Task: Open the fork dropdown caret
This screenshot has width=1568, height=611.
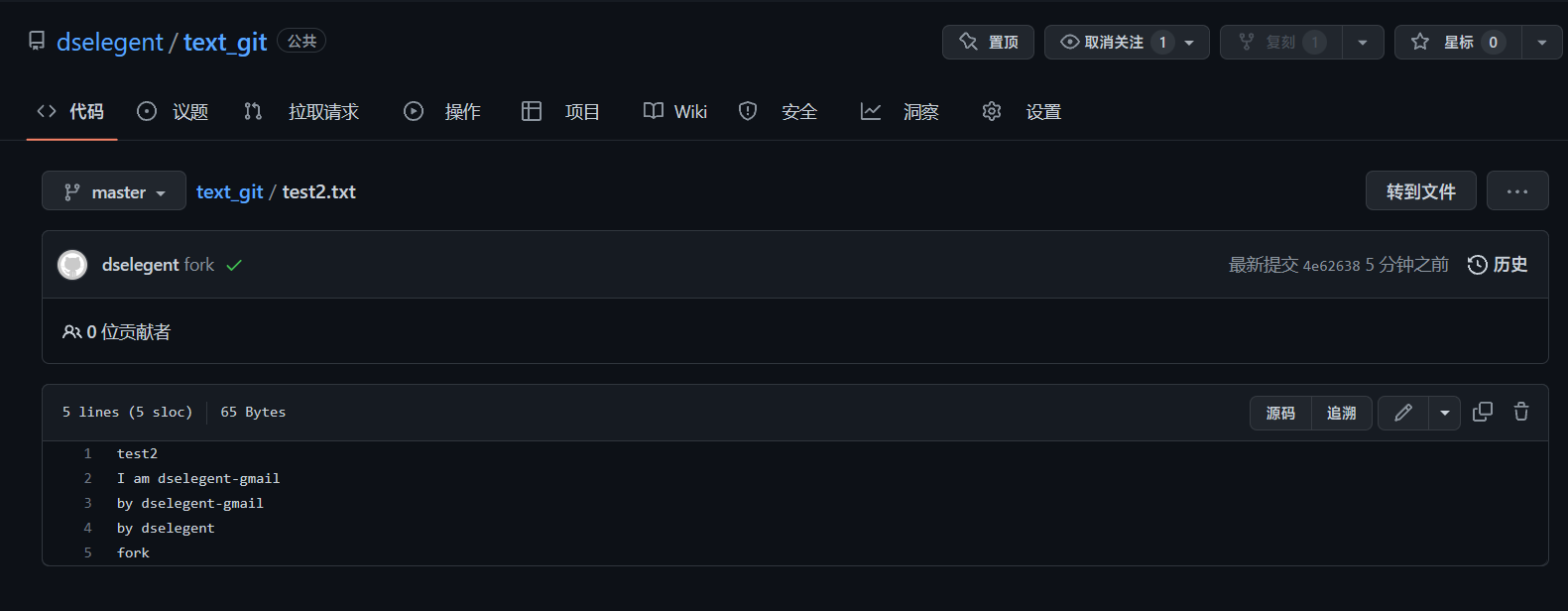Action: [x=1363, y=43]
